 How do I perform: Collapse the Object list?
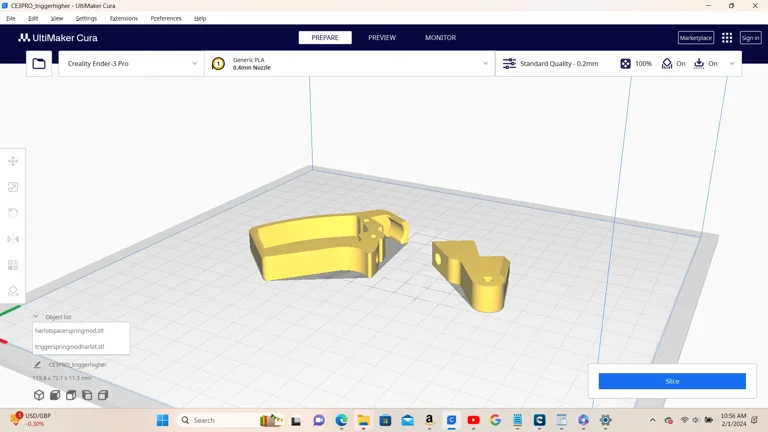[36, 317]
